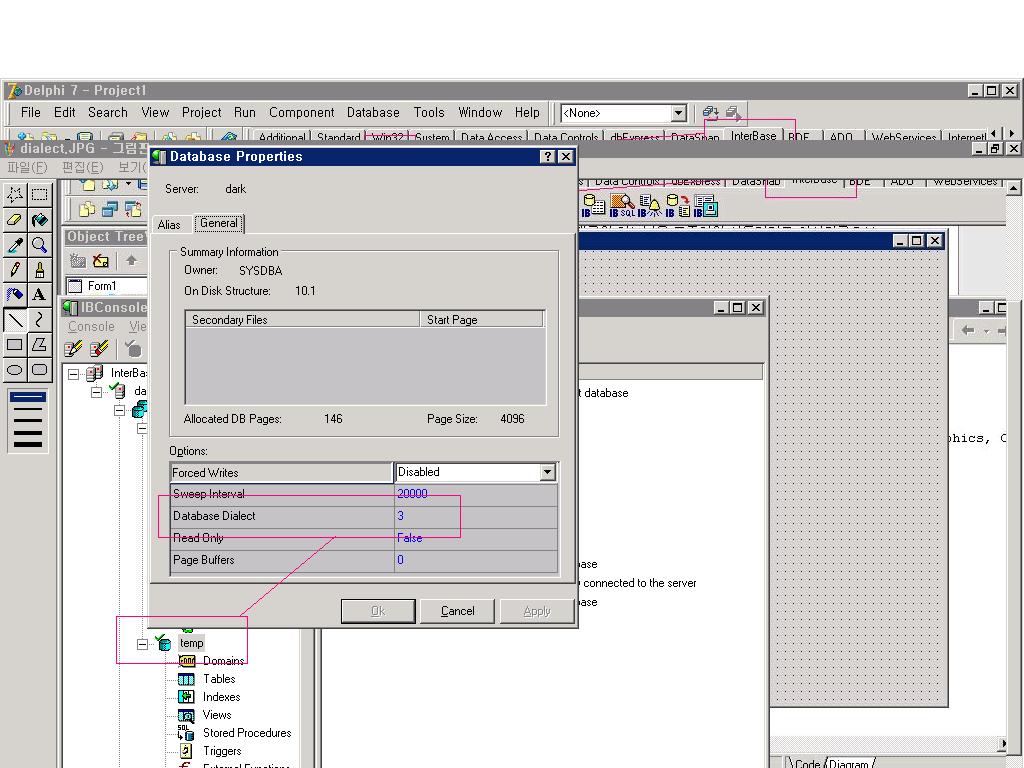Image resolution: width=1024 pixels, height=768 pixels.
Task: Click the Indexes icon under temp database
Action: [x=186, y=697]
